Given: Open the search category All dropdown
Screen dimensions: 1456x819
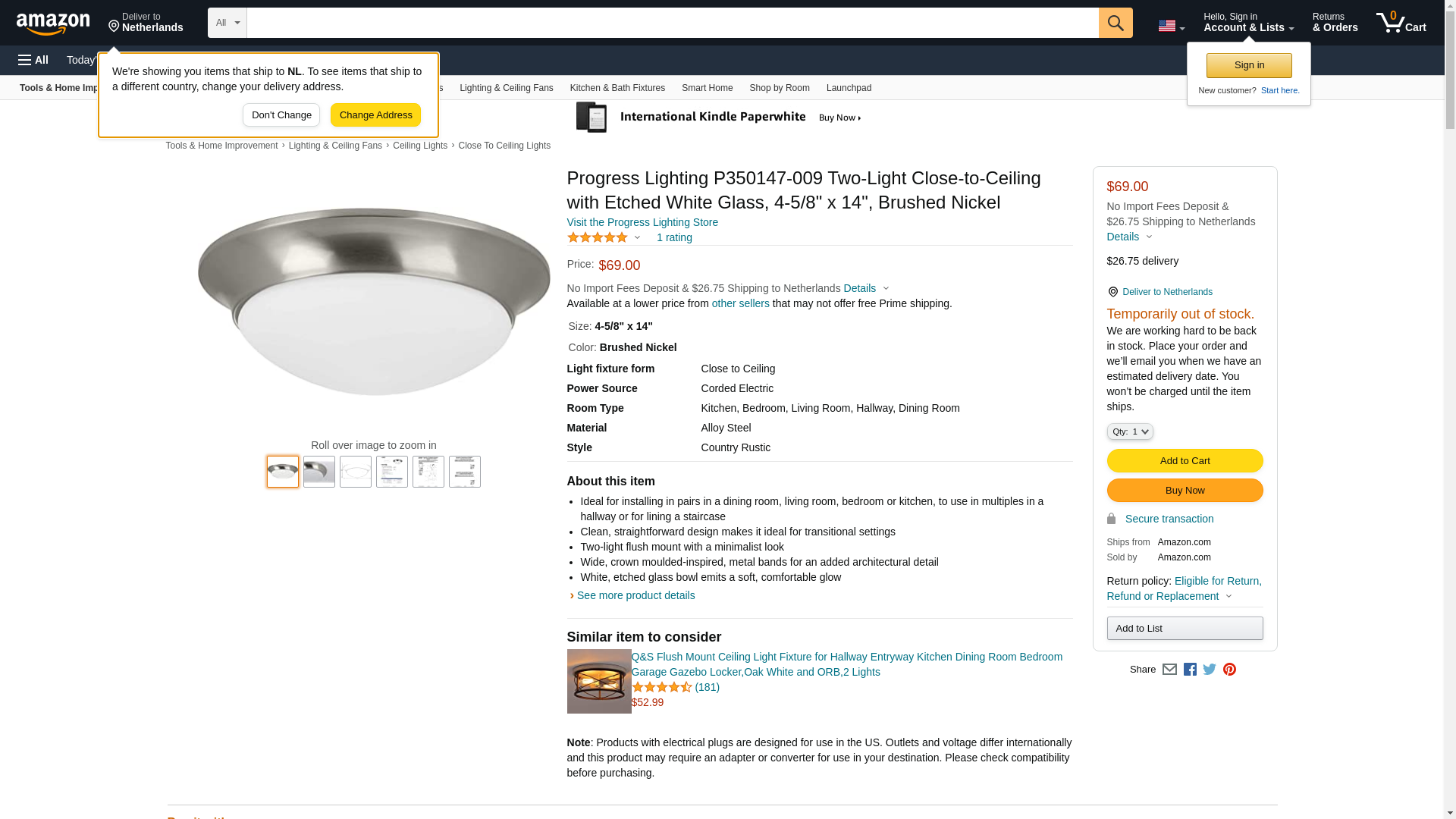Looking at the screenshot, I should coord(227,23).
